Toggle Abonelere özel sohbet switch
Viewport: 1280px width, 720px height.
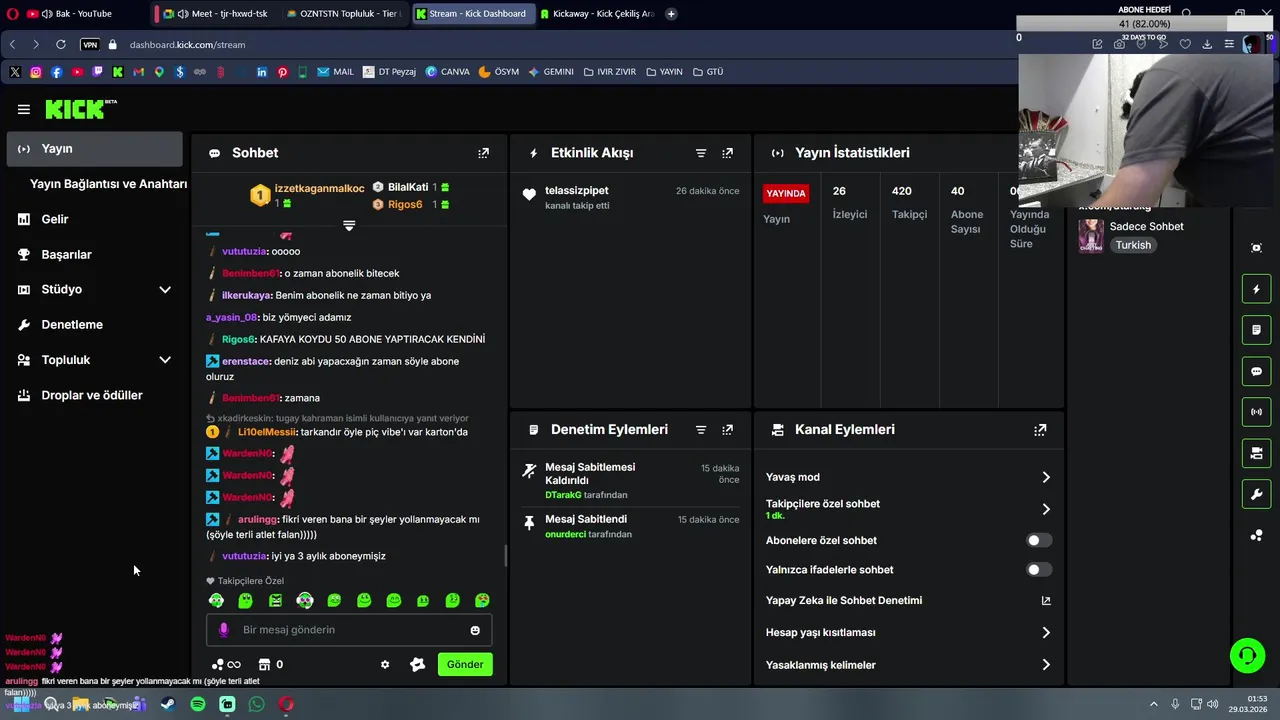coord(1039,541)
